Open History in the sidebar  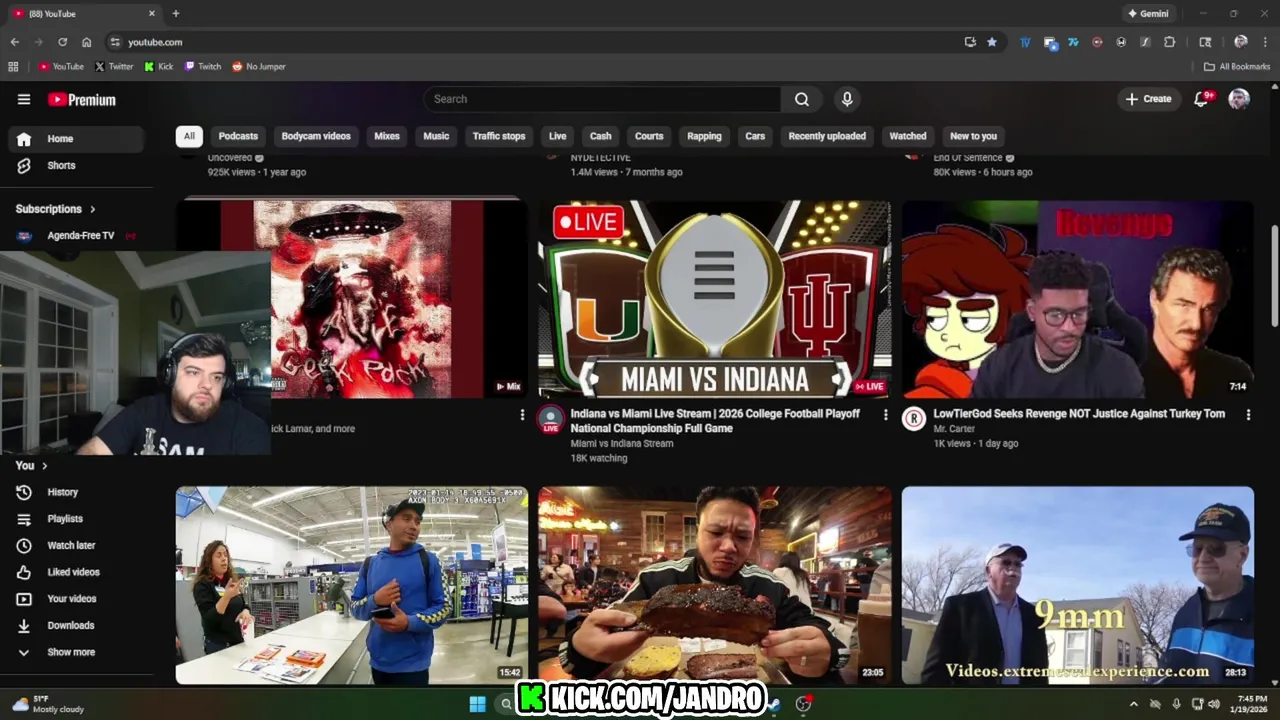[x=76, y=492]
